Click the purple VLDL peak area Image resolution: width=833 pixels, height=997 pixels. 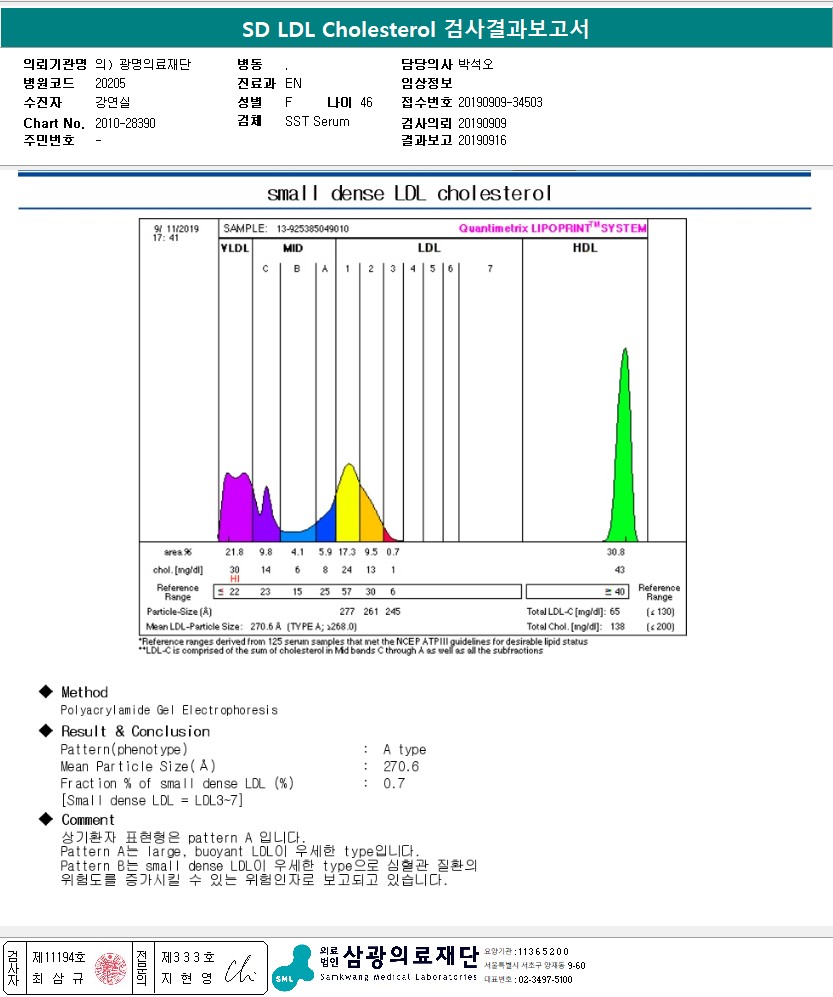tap(237, 507)
